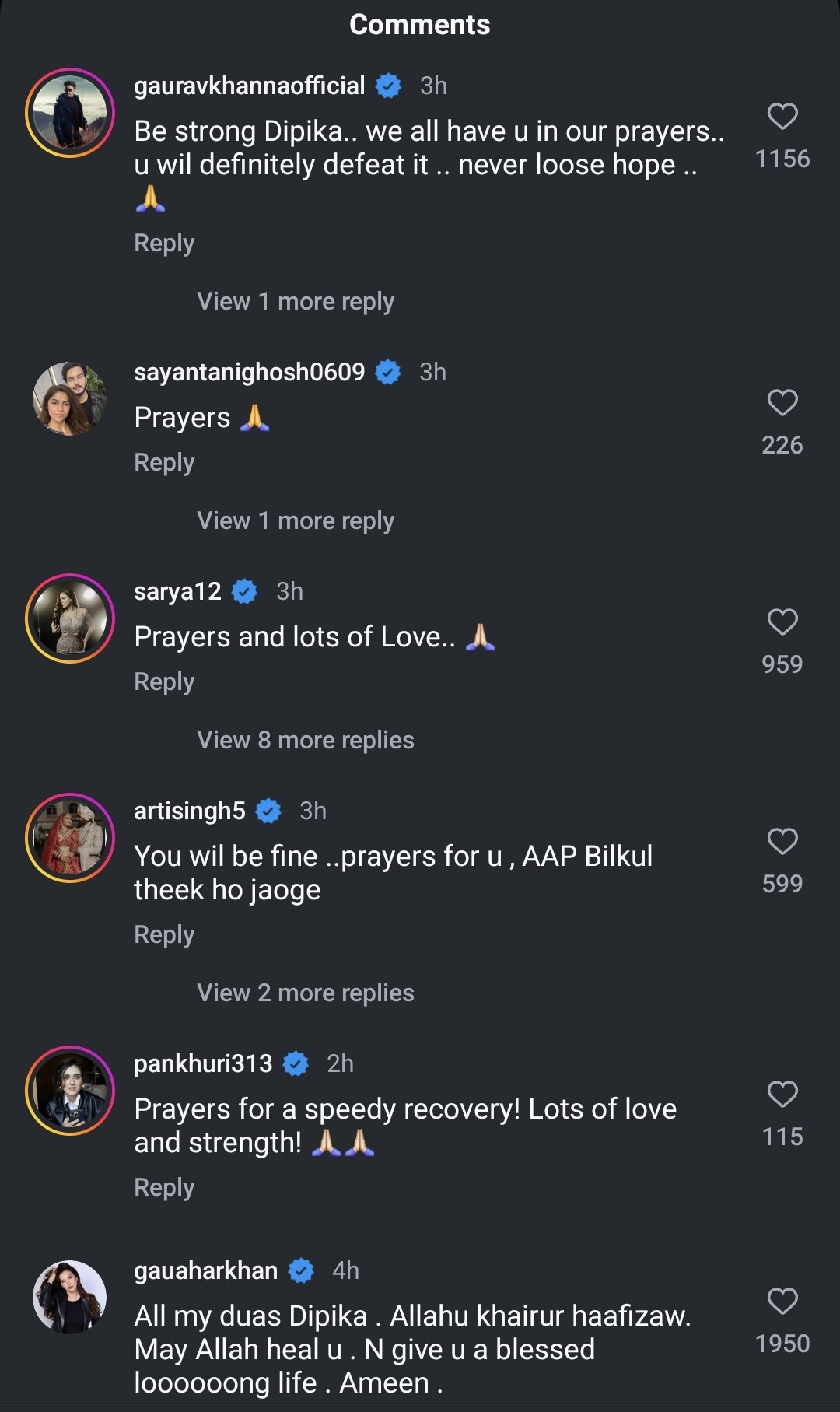Open pankhuri313's profile picture
Screen dimensions: 840x1412
click(x=70, y=1091)
